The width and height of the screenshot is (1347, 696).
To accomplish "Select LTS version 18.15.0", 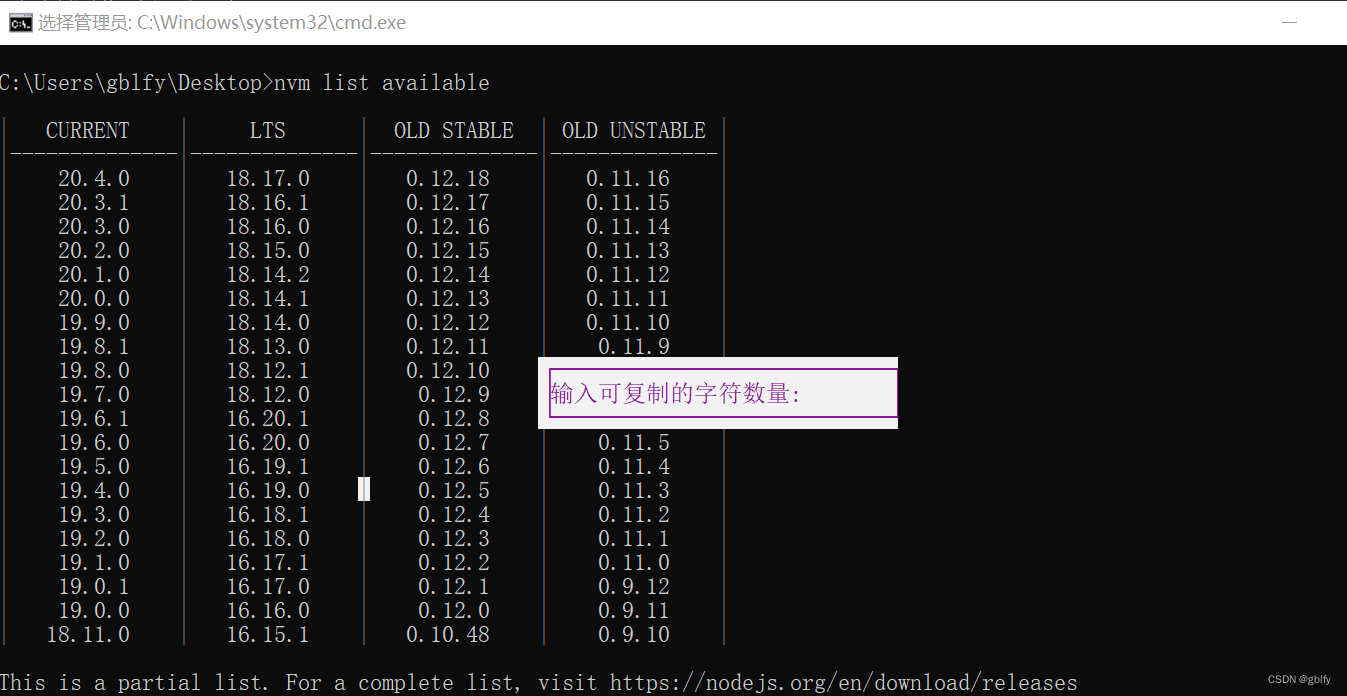I will coord(268,251).
